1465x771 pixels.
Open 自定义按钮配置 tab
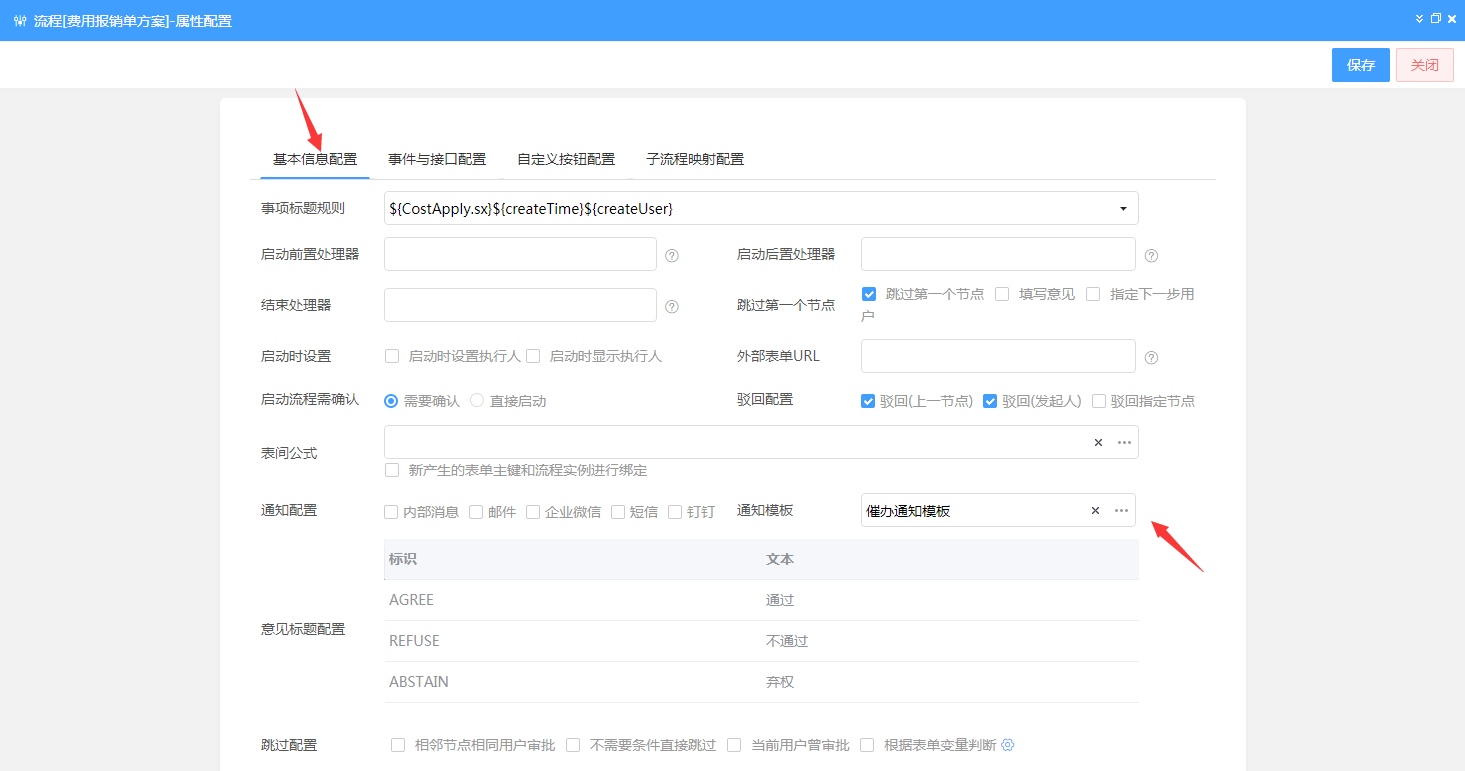[566, 159]
